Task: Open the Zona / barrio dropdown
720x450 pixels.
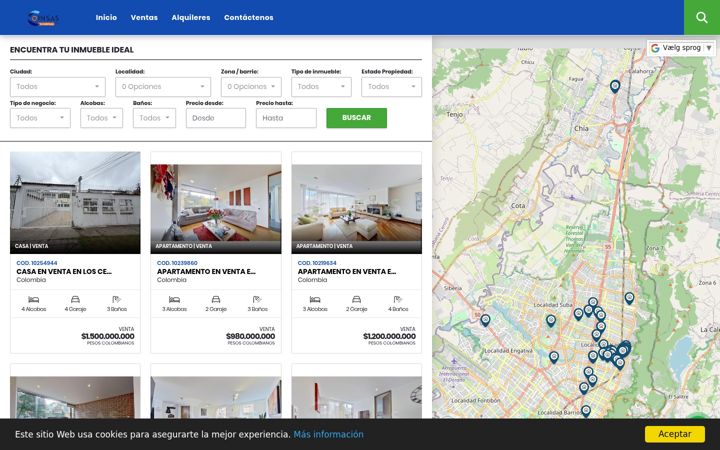Action: pyautogui.click(x=251, y=87)
